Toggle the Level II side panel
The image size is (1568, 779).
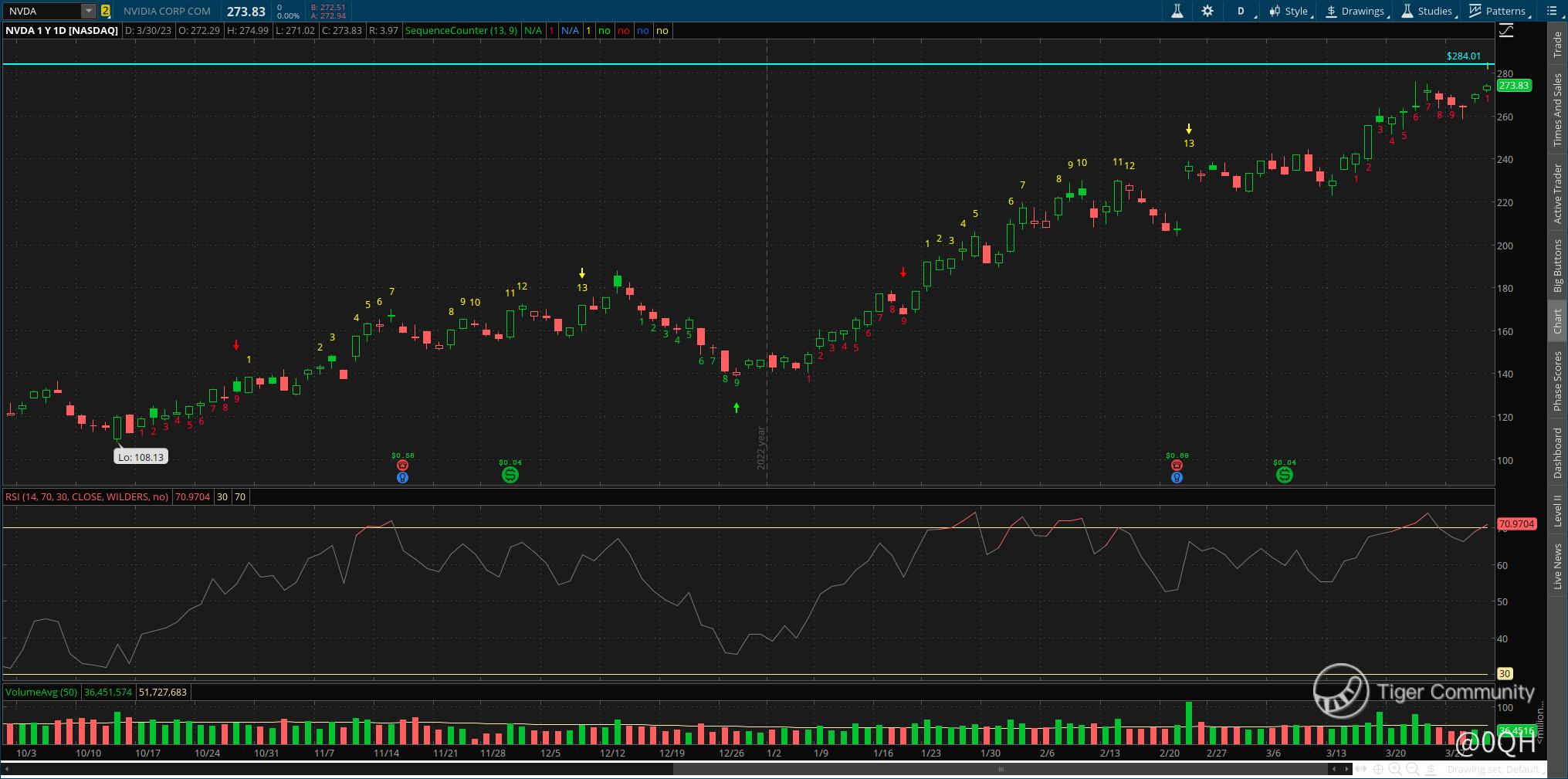[1557, 511]
